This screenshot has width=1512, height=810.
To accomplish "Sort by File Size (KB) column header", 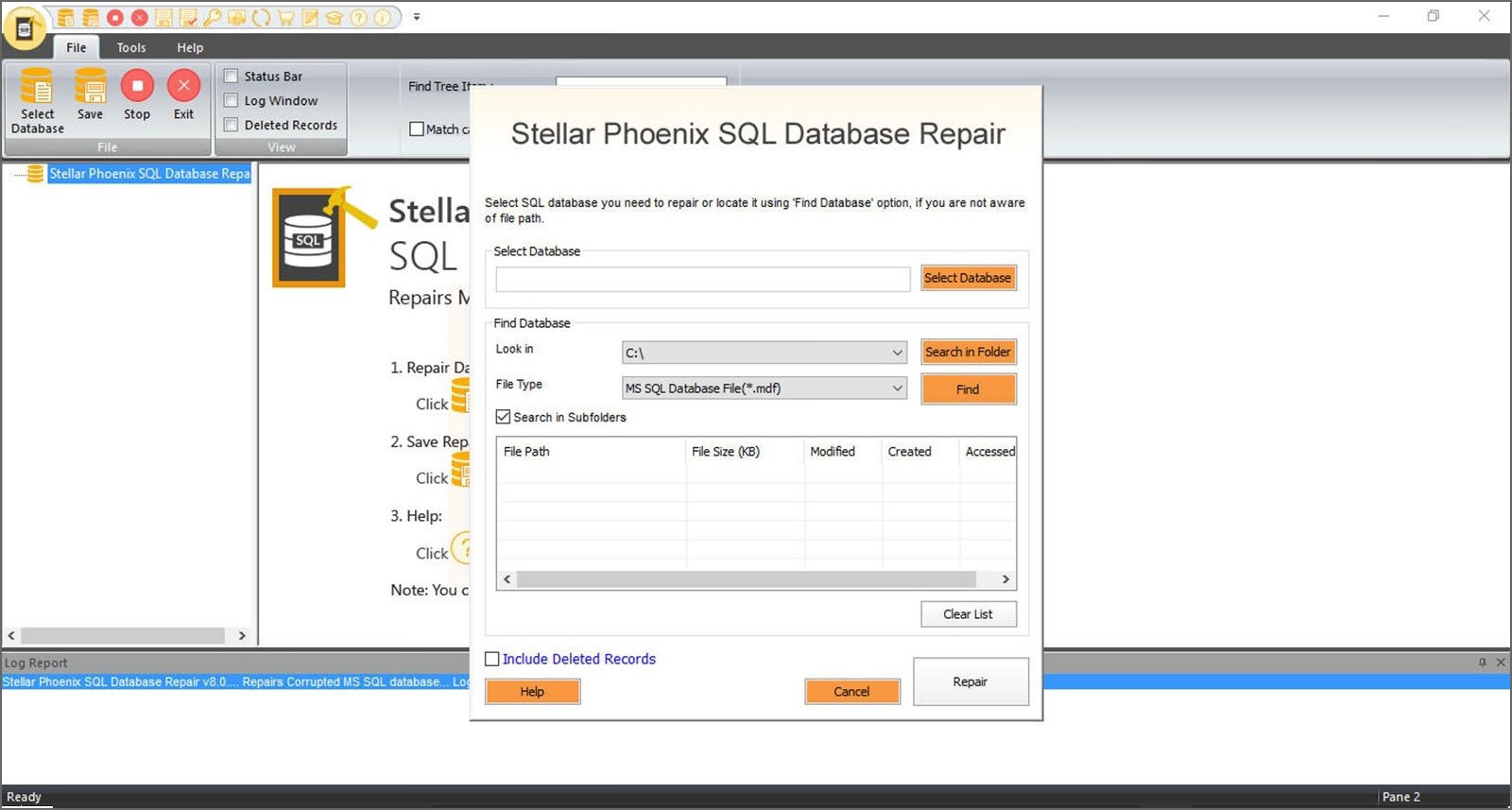I will (745, 452).
